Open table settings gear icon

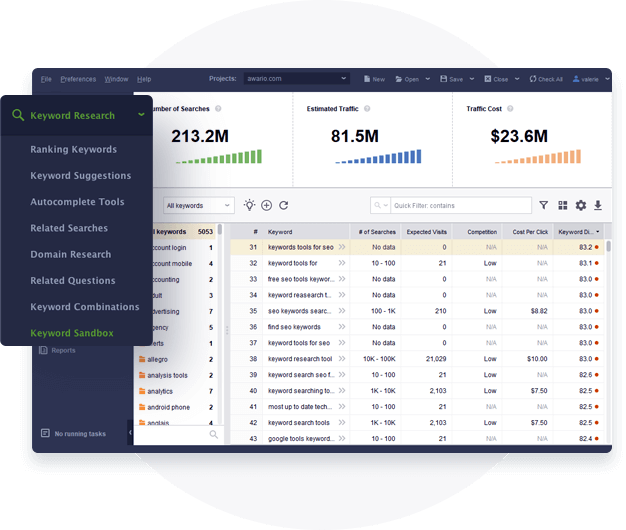[x=581, y=205]
